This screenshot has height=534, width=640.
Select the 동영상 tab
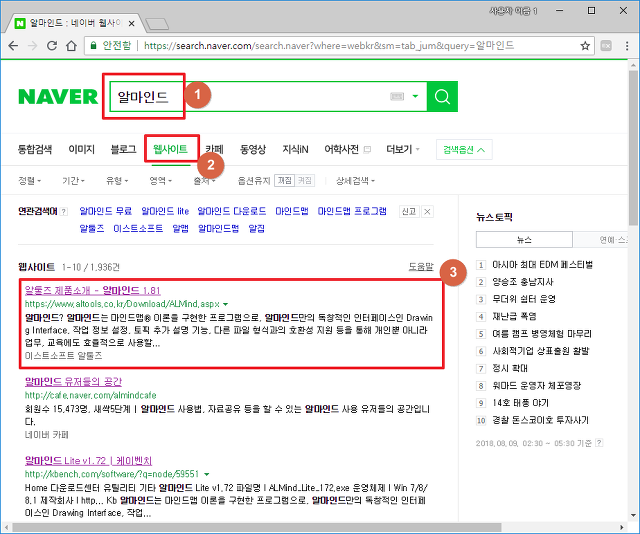tap(253, 149)
